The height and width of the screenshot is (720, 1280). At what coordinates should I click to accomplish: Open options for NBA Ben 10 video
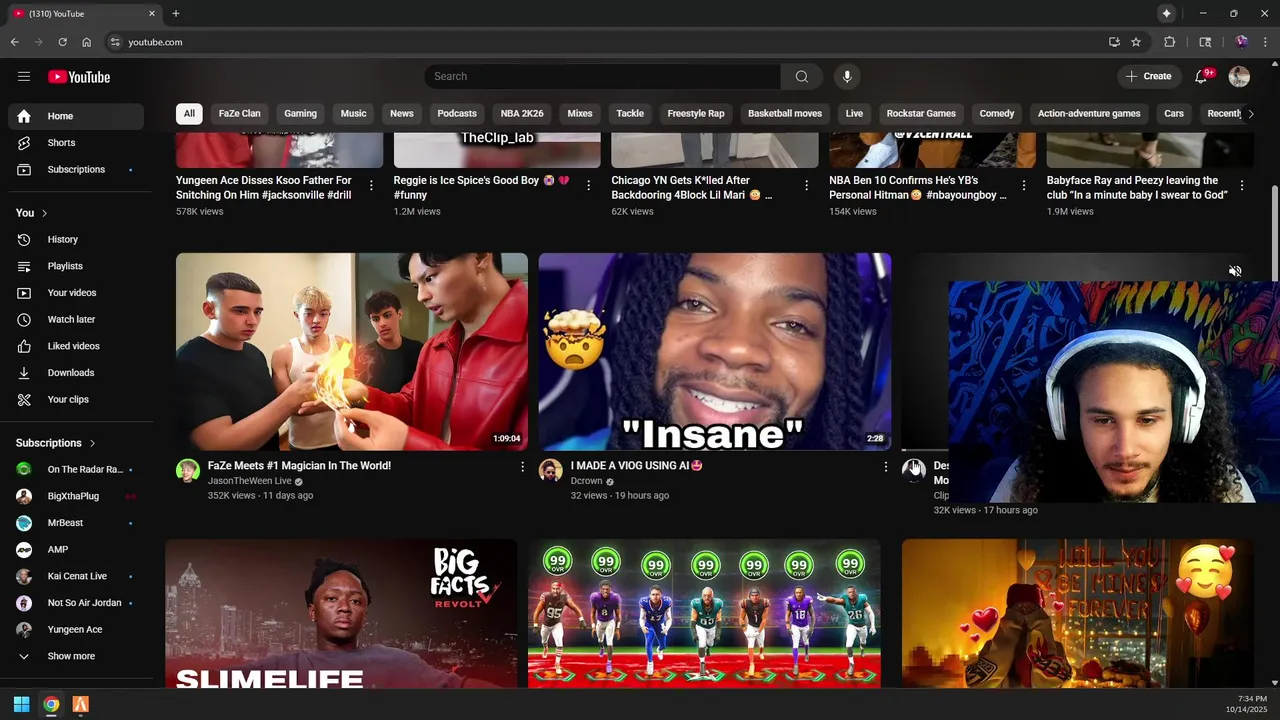click(1023, 186)
